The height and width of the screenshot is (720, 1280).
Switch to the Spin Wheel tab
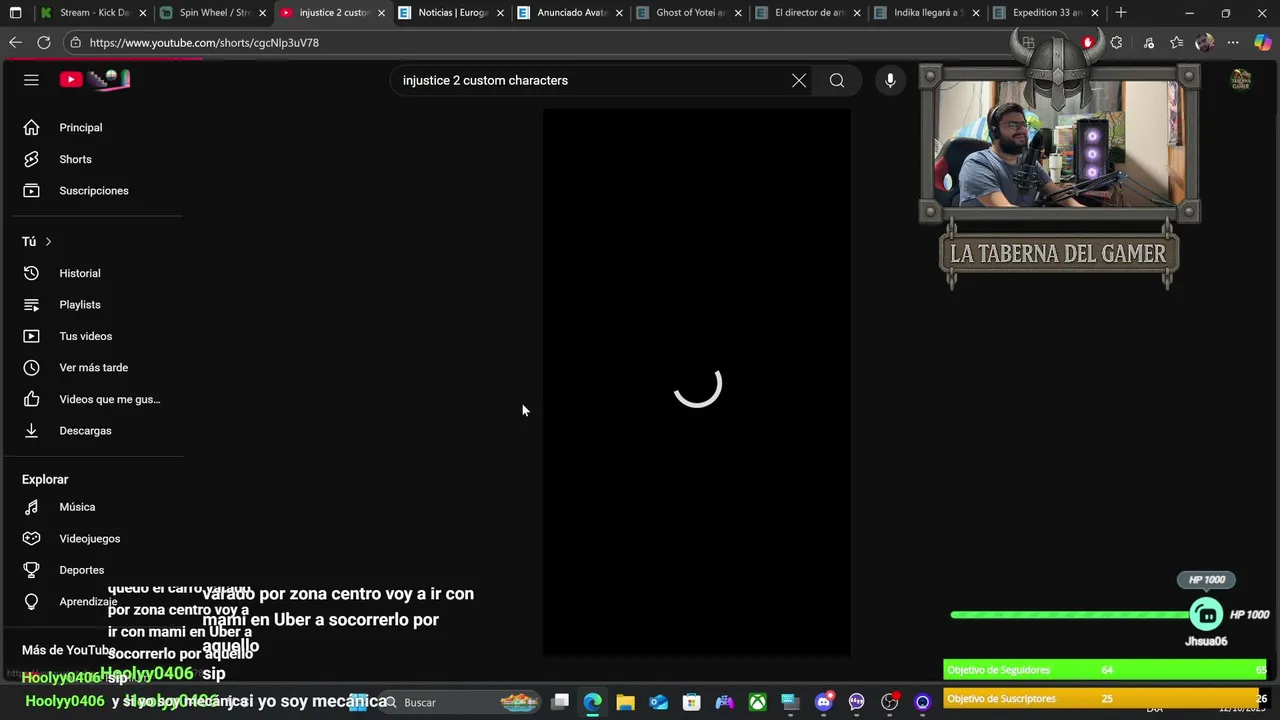pos(213,13)
